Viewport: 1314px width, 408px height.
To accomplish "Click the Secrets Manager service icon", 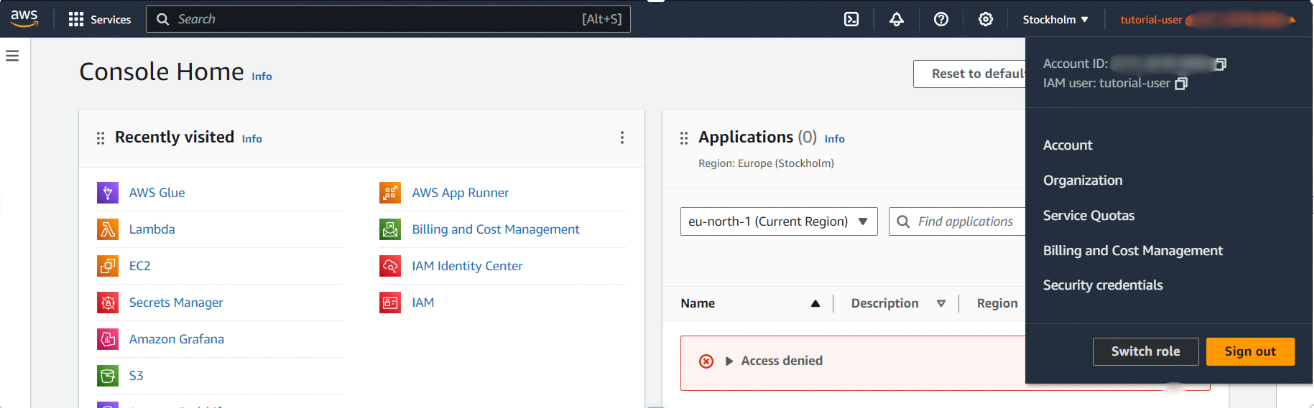I will [x=108, y=302].
